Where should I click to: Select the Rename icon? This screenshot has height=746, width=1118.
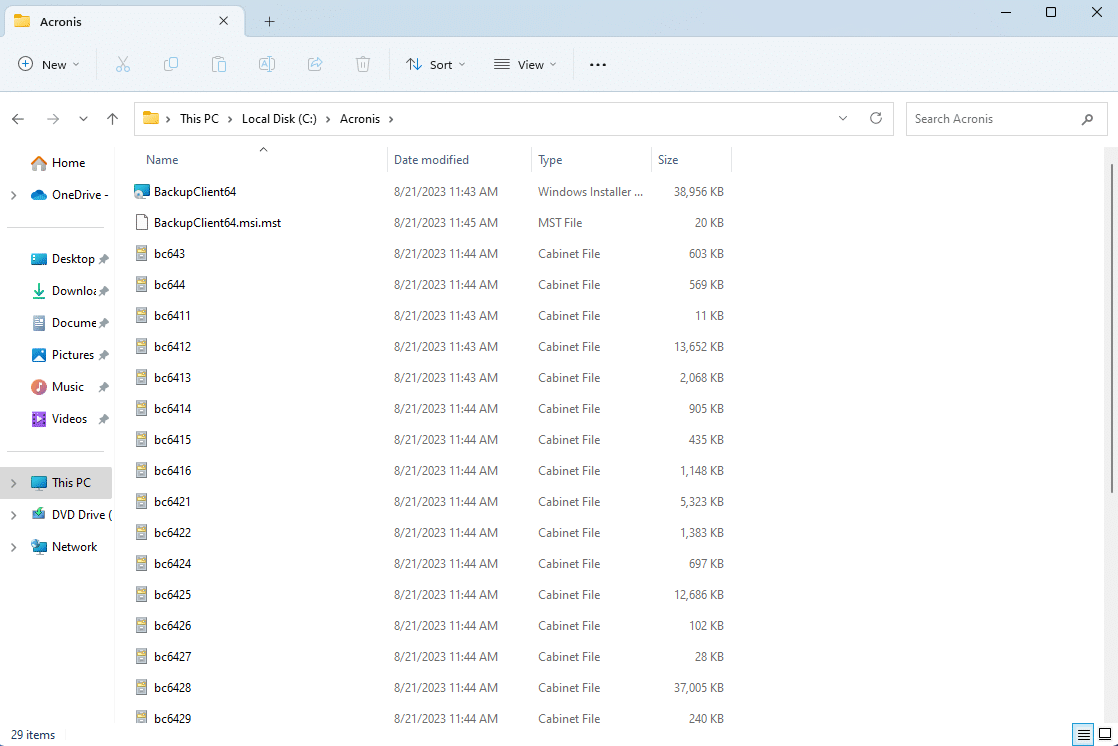(266, 64)
